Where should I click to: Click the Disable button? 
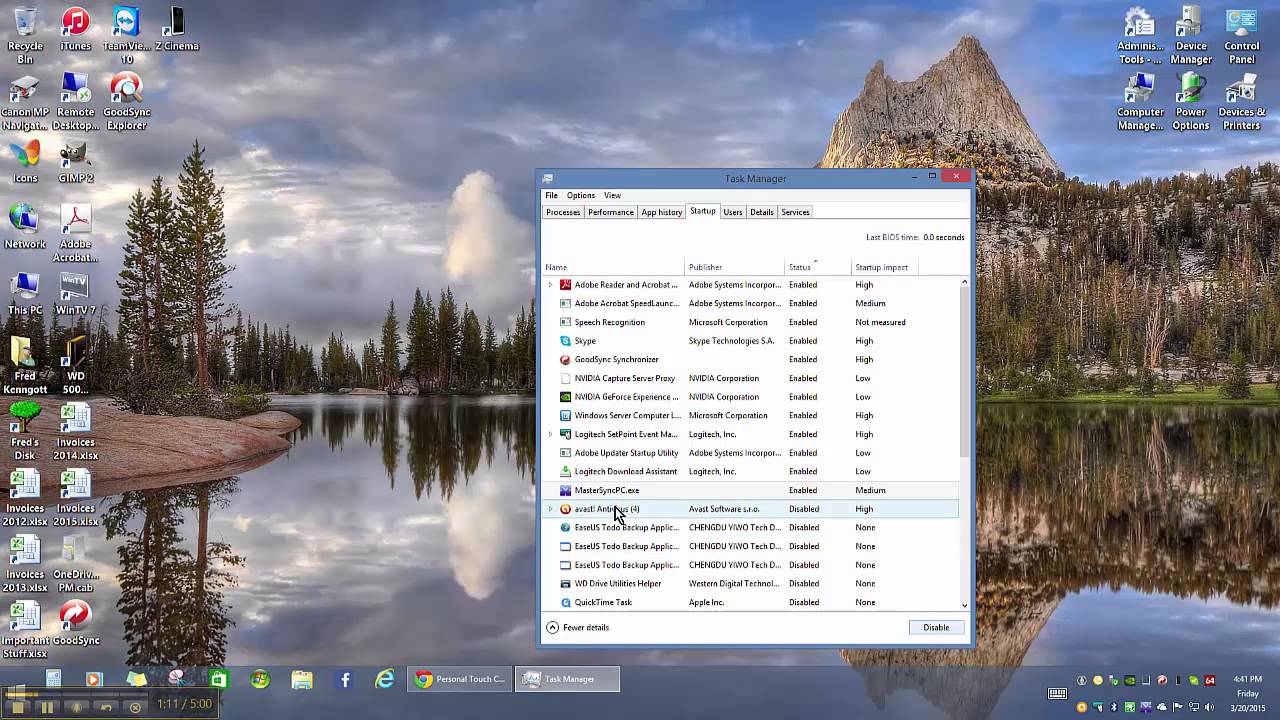(x=936, y=628)
